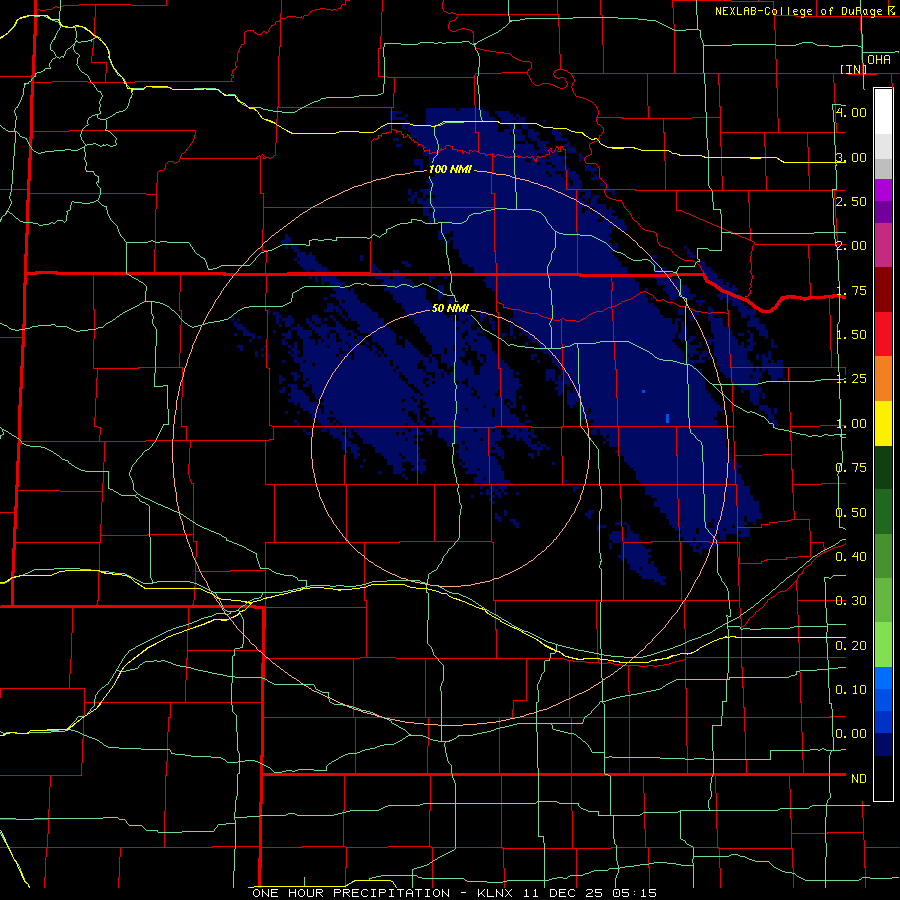Select the 3.00 legend value
Screen dimensions: 900x900
[x=851, y=157]
